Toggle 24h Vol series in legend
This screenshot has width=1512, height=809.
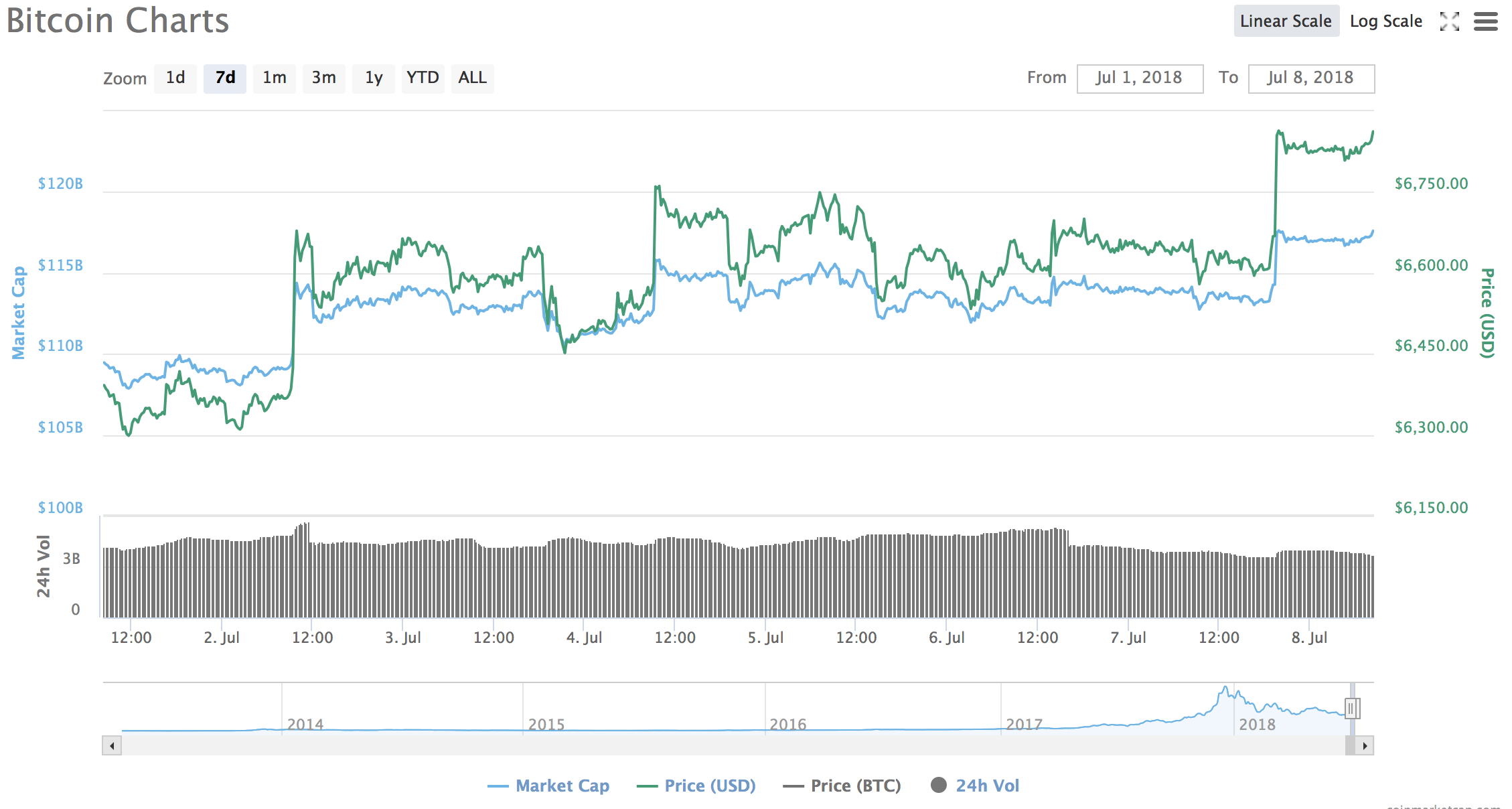tap(975, 786)
